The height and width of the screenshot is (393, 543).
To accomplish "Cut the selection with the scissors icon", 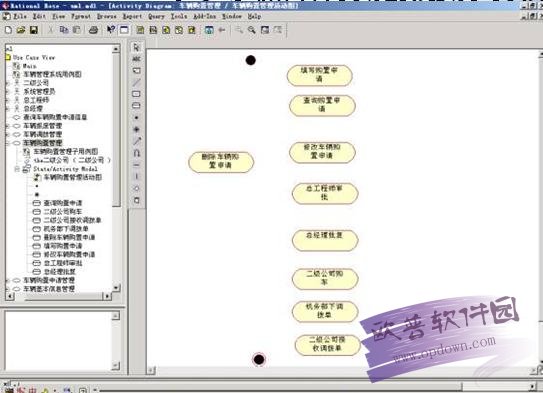I will (51, 30).
